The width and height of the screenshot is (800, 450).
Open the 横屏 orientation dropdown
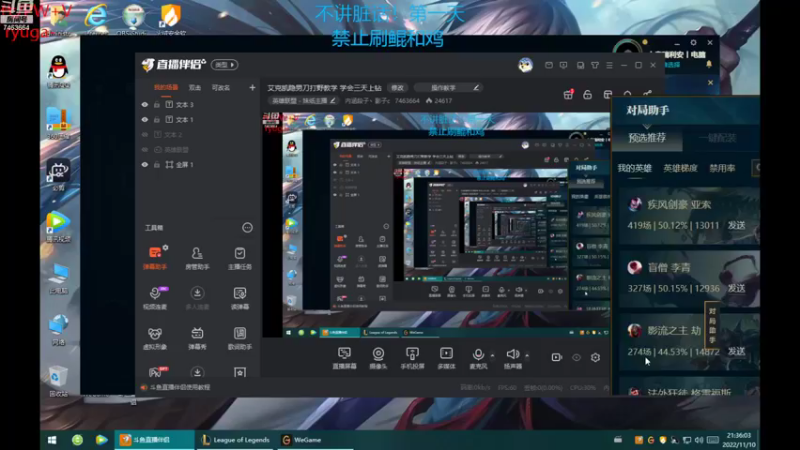pyautogui.click(x=224, y=65)
